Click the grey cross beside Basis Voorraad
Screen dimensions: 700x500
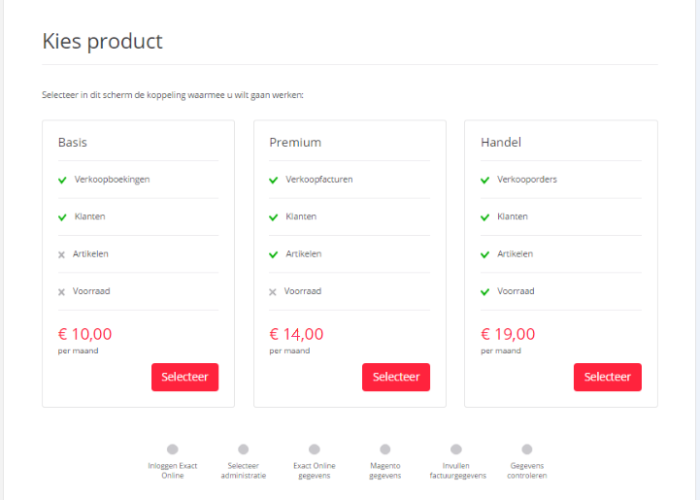[62, 292]
